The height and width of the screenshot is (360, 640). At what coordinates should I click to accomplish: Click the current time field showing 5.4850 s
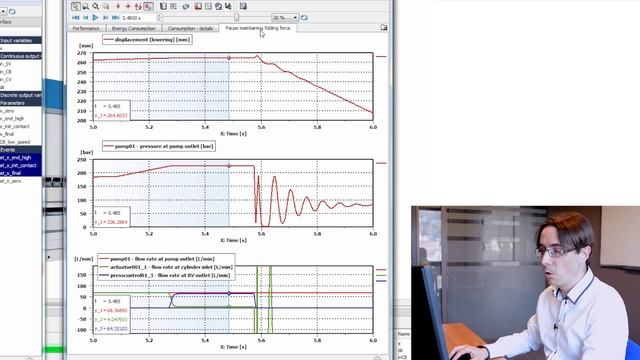coord(138,18)
